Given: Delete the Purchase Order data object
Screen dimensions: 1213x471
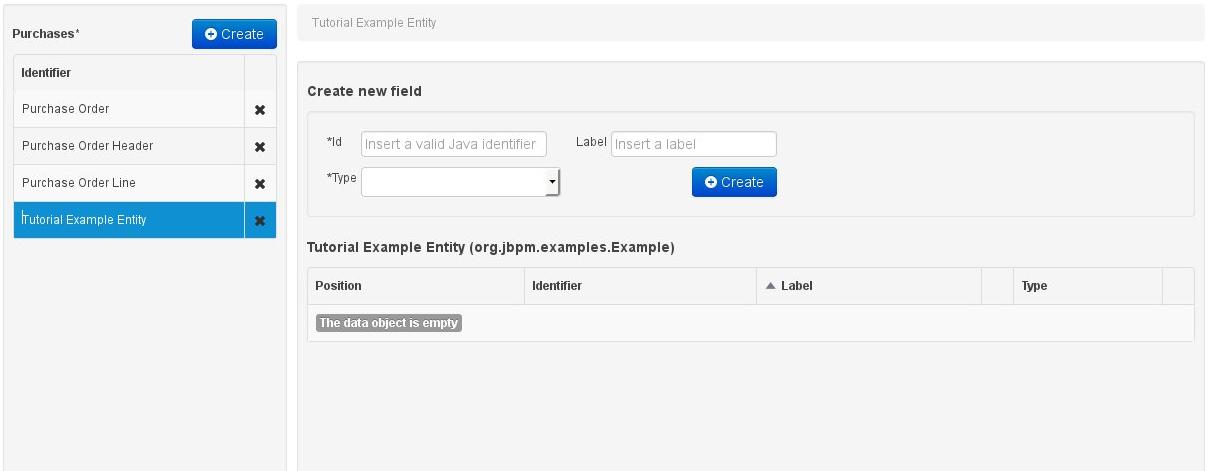Looking at the screenshot, I should [260, 110].
